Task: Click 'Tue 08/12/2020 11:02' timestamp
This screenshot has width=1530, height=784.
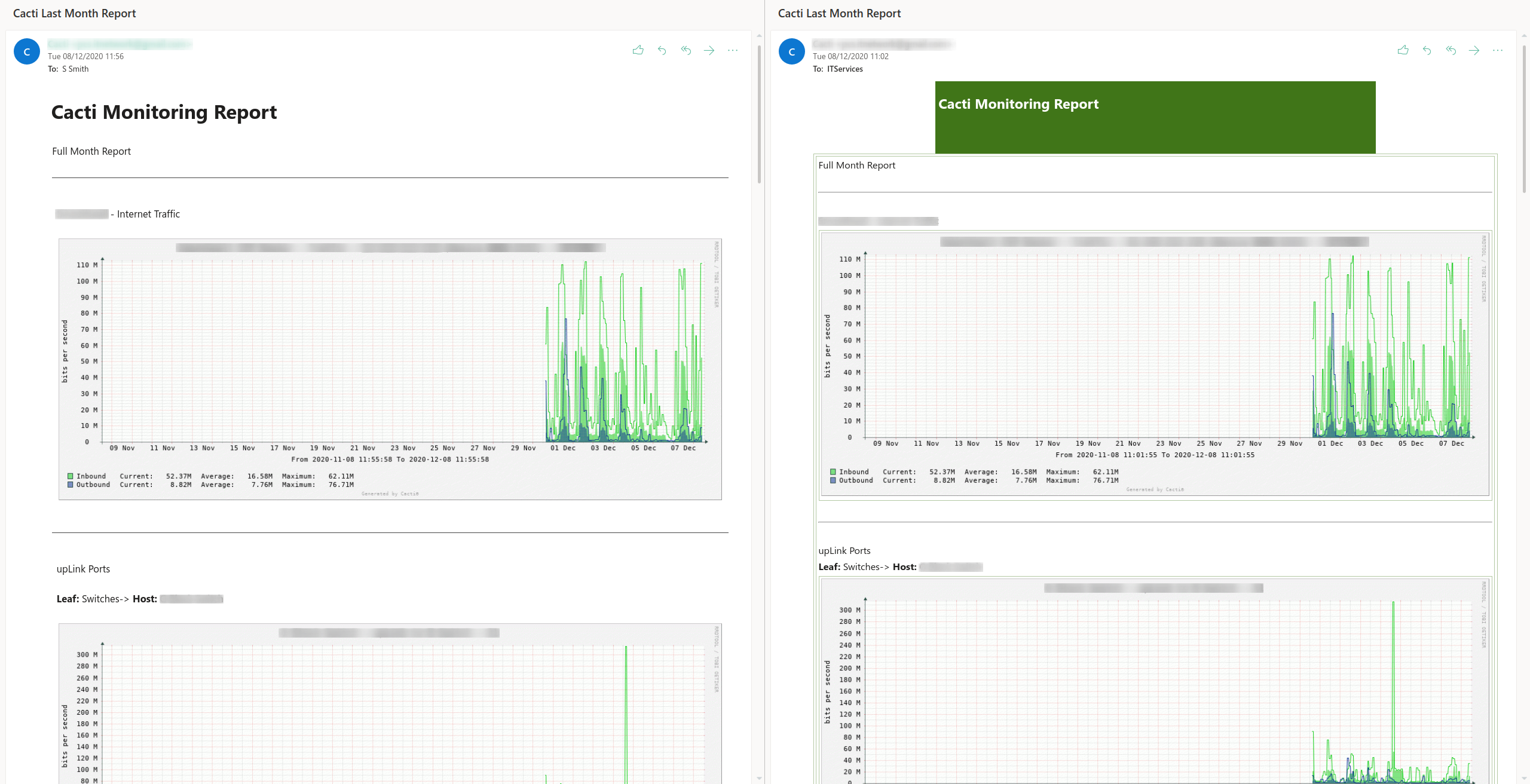Action: click(850, 56)
